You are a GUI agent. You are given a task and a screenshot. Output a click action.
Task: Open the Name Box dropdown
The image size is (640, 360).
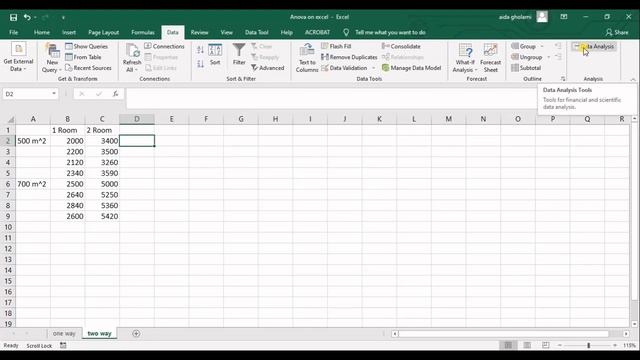pos(53,94)
